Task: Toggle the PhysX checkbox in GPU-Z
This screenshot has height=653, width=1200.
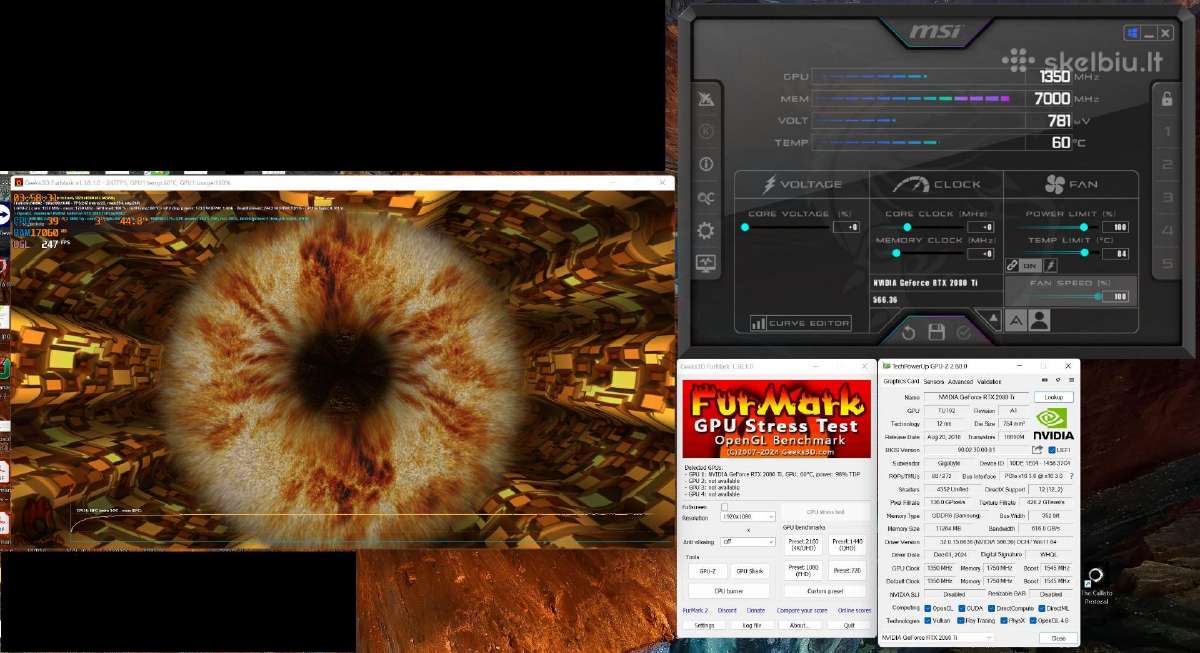Action: click(x=1003, y=621)
